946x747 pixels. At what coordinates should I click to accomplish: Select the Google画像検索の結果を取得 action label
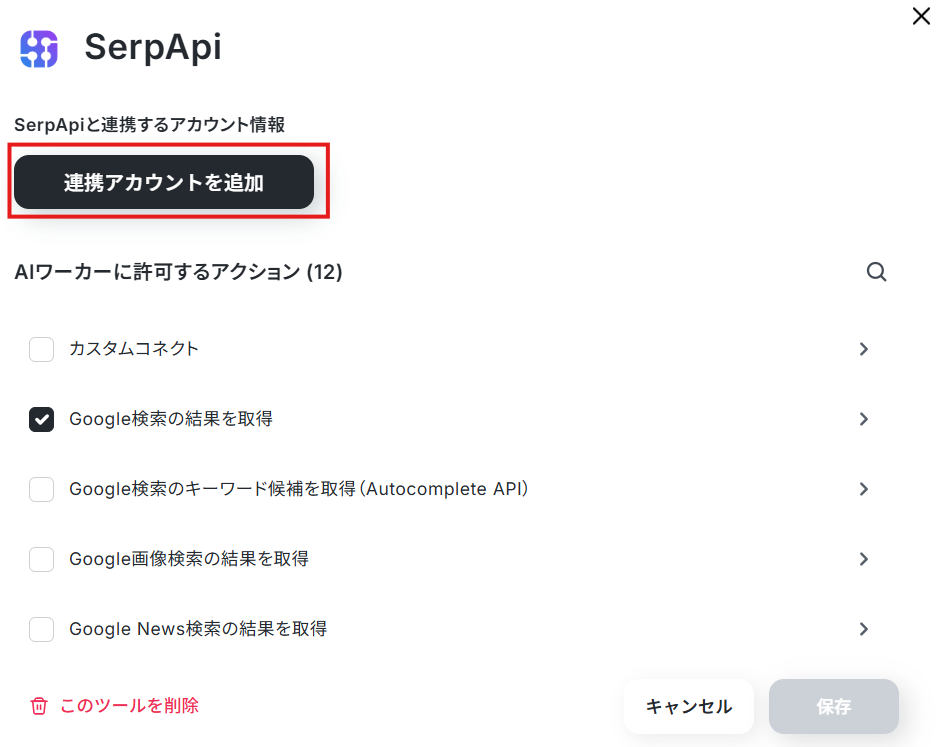click(x=189, y=559)
